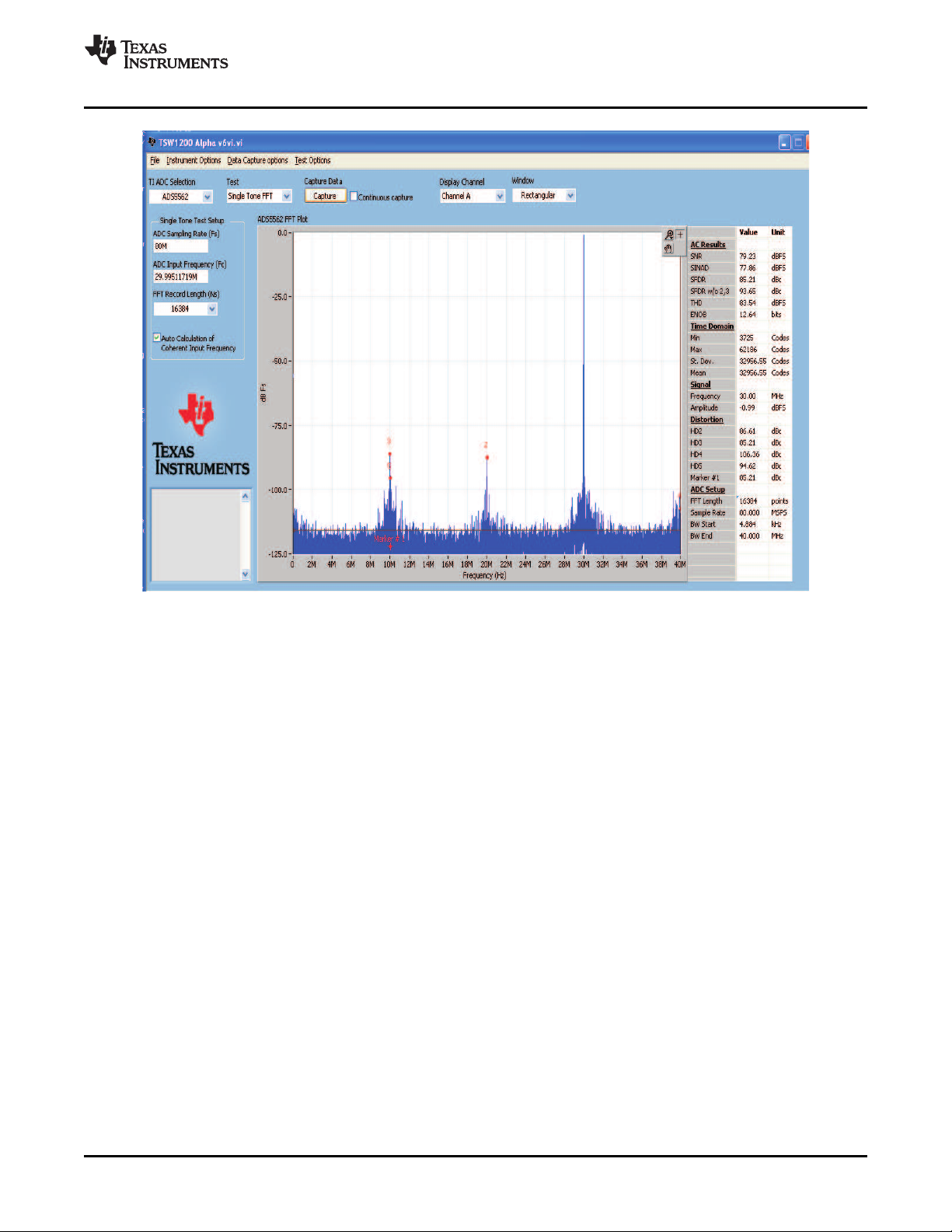952x1232 pixels.
Task: Click the 40M x-axis label
Action: tap(679, 565)
